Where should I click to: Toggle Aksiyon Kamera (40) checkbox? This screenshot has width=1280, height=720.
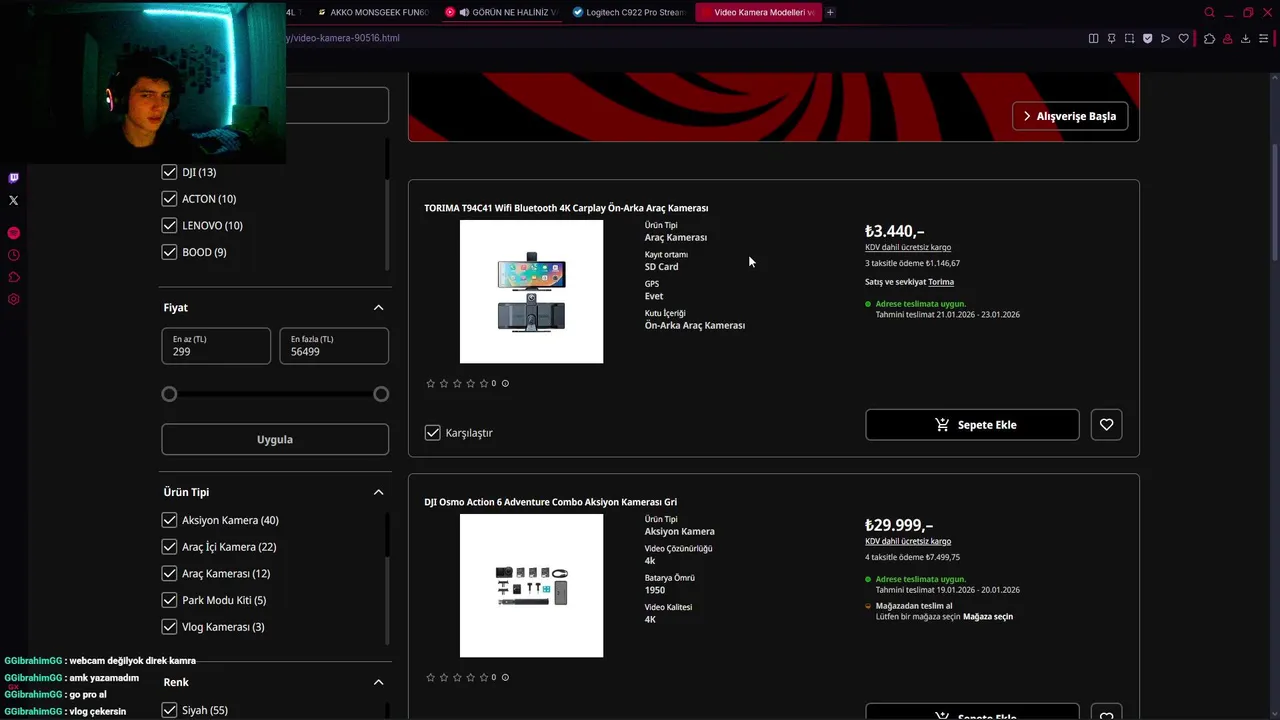[169, 520]
